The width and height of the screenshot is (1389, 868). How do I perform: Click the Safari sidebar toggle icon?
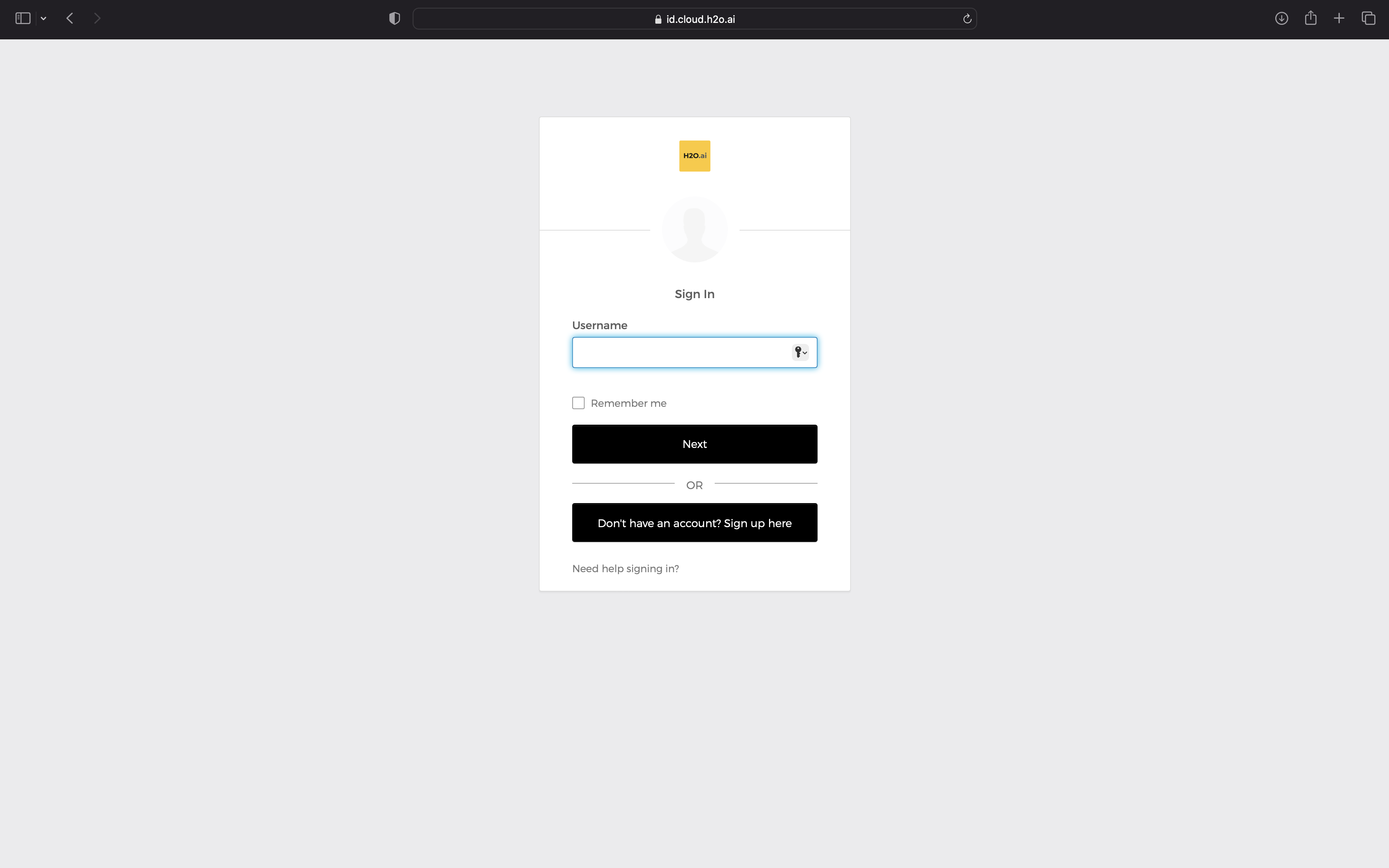tap(22, 18)
